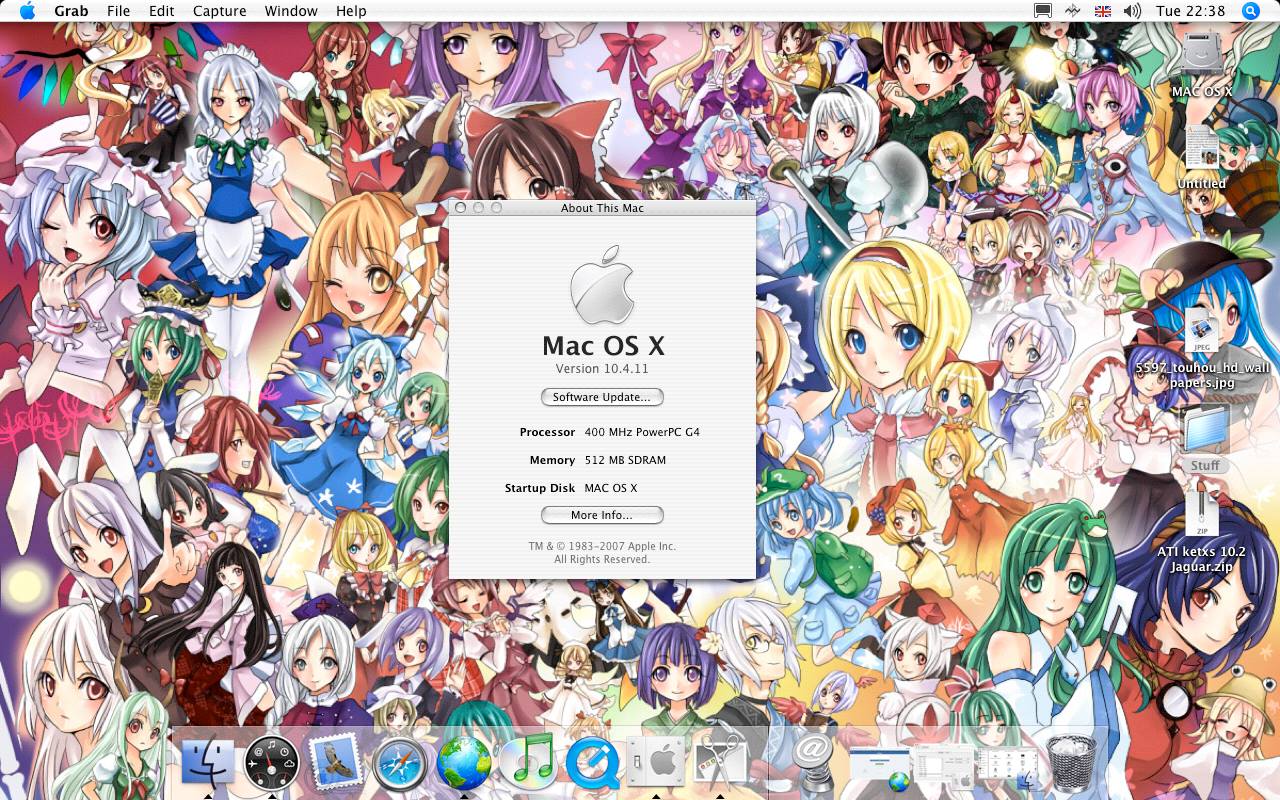Click the Processor label
1280x800 pixels.
coord(547,432)
